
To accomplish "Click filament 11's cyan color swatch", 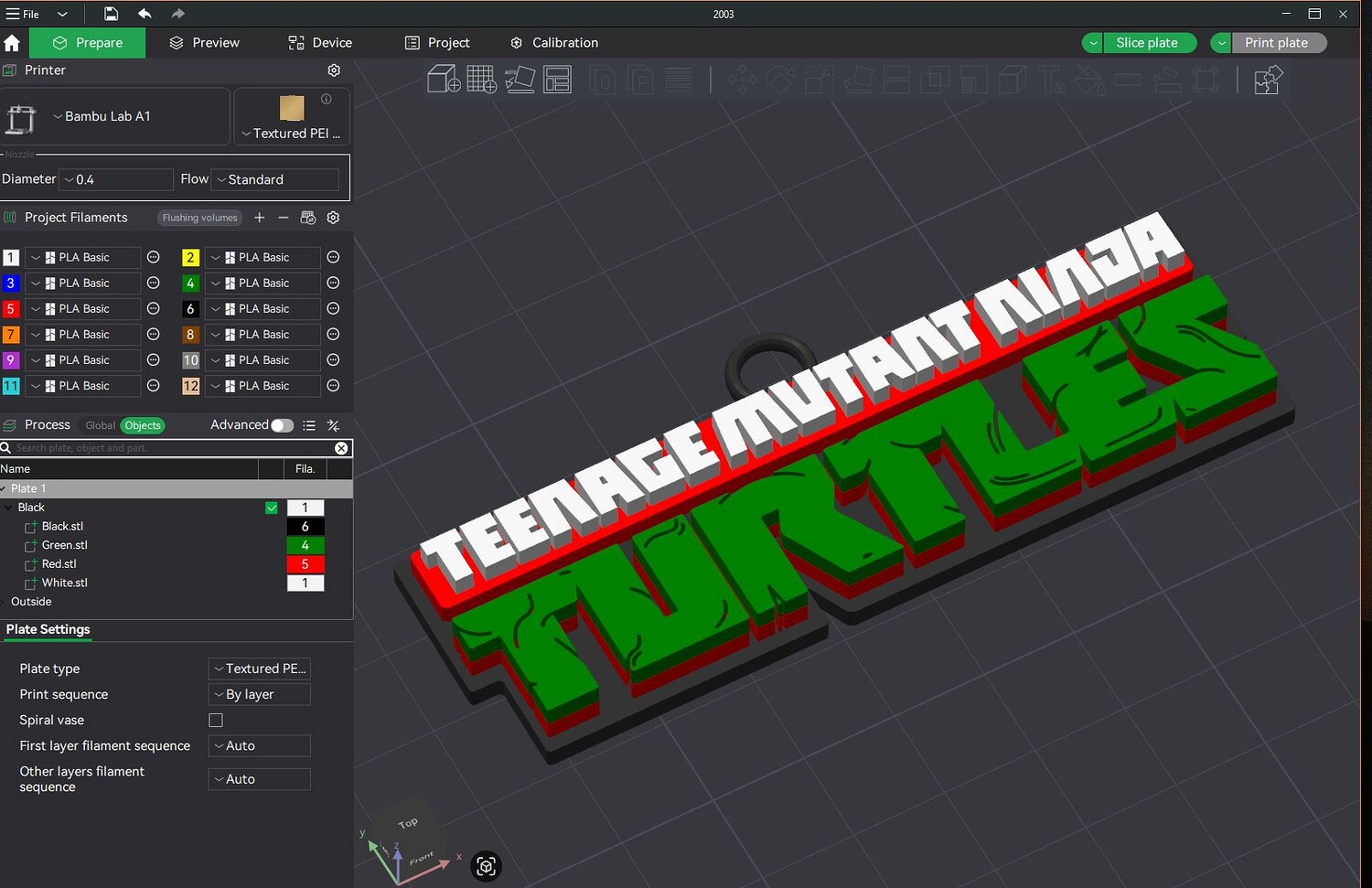I will [x=11, y=386].
